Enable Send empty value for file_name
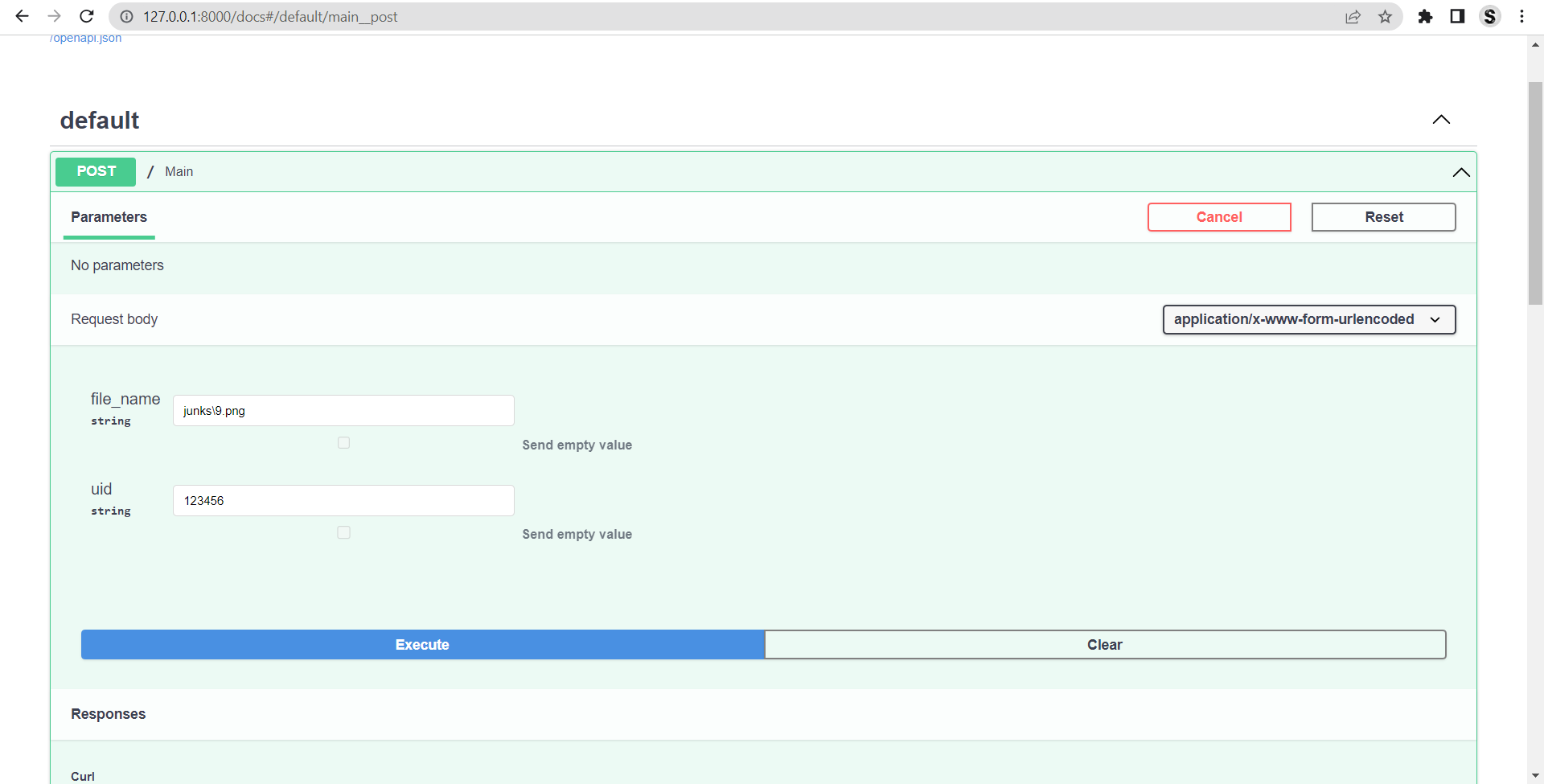 (x=343, y=443)
